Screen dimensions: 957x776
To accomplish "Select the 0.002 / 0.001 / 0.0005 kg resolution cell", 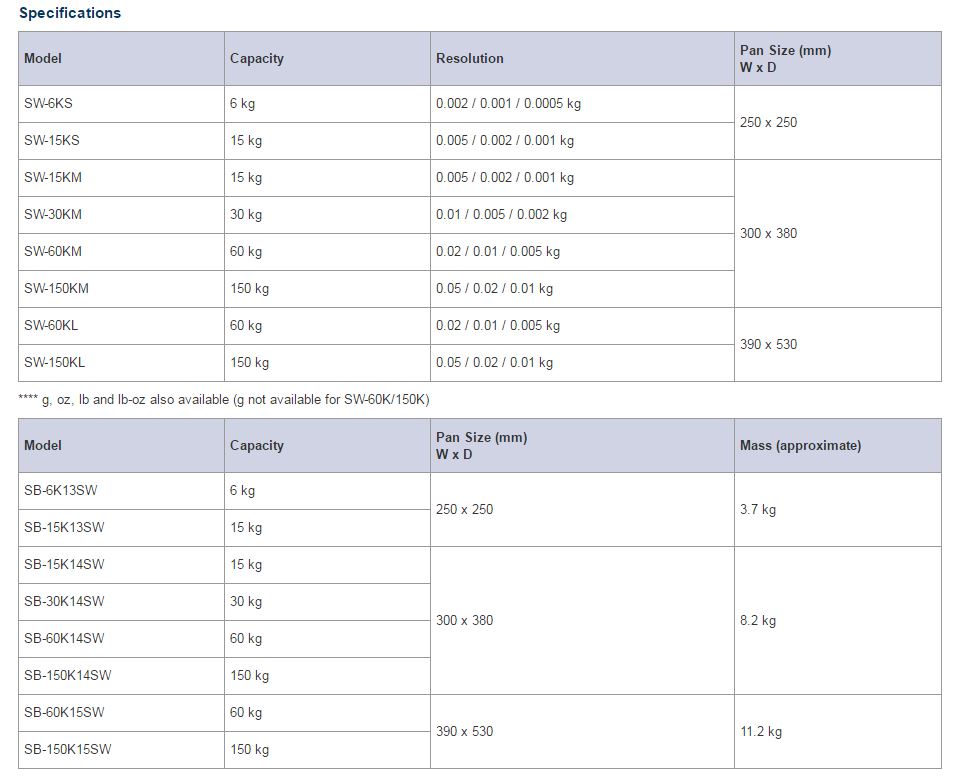I will click(582, 104).
